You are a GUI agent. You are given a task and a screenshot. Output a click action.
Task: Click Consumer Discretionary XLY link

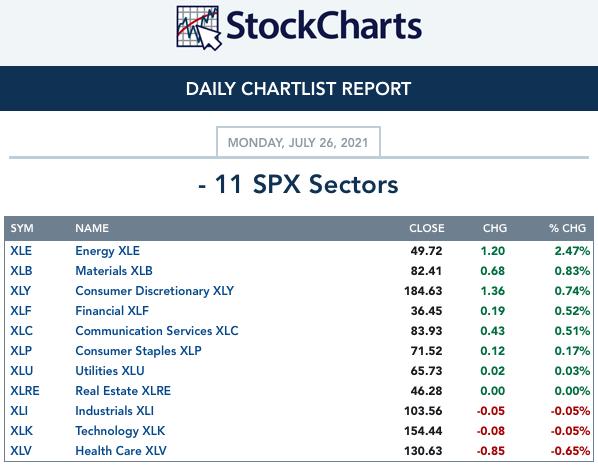154,291
